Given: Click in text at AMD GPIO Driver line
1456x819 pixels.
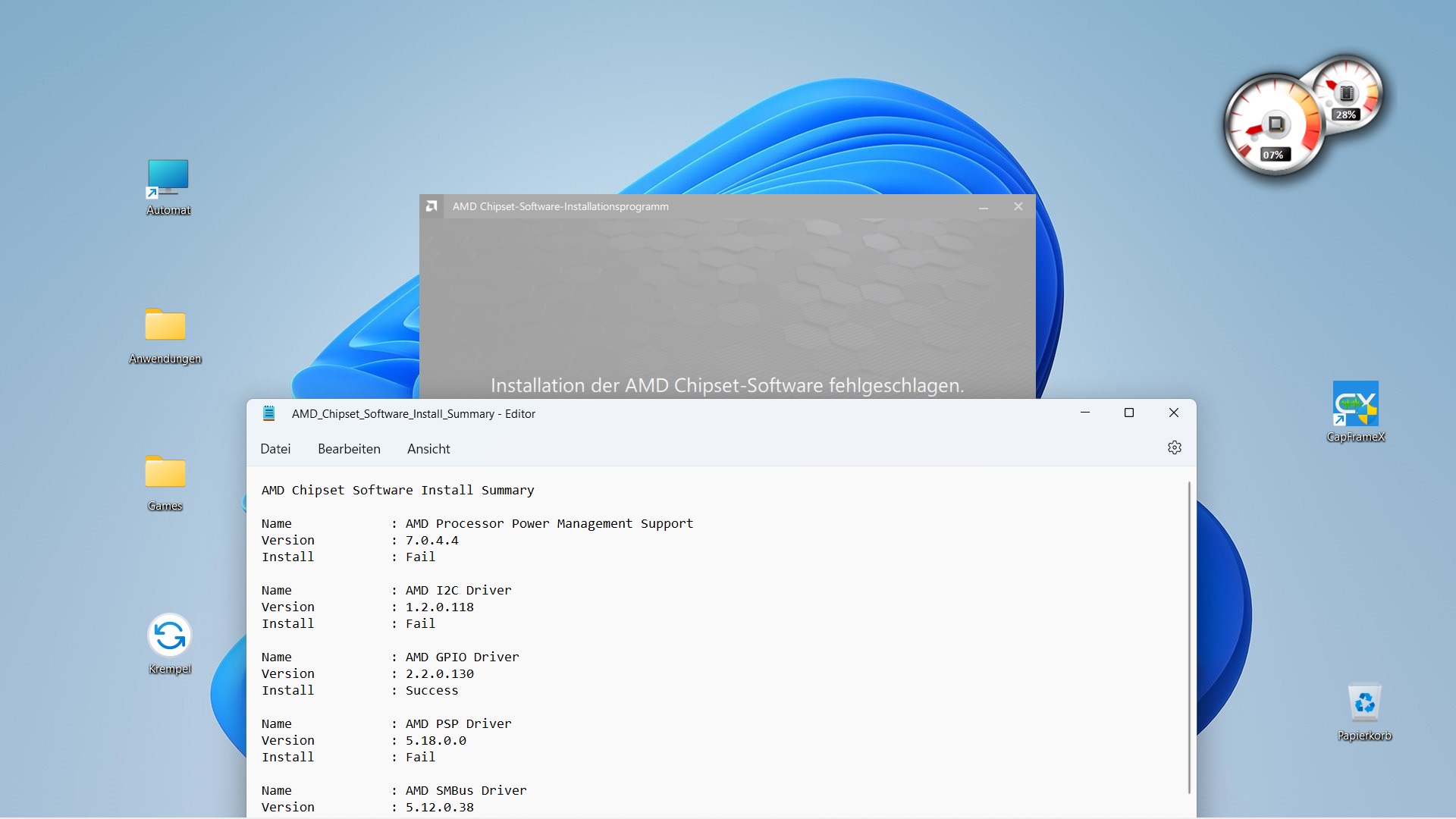Looking at the screenshot, I should (x=462, y=657).
